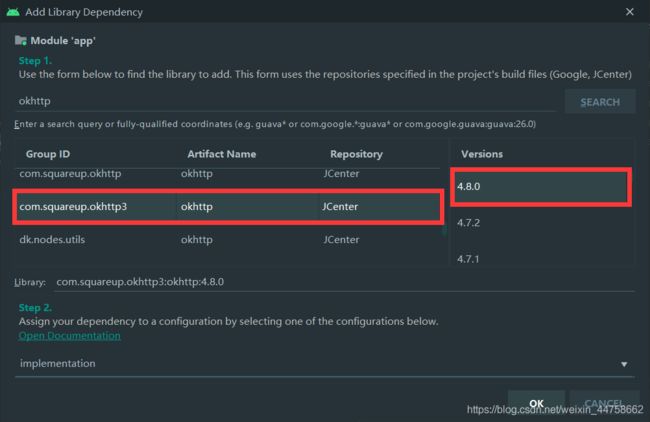650x422 pixels.
Task: Select the dk.nodes.utils row
Action: (228, 240)
